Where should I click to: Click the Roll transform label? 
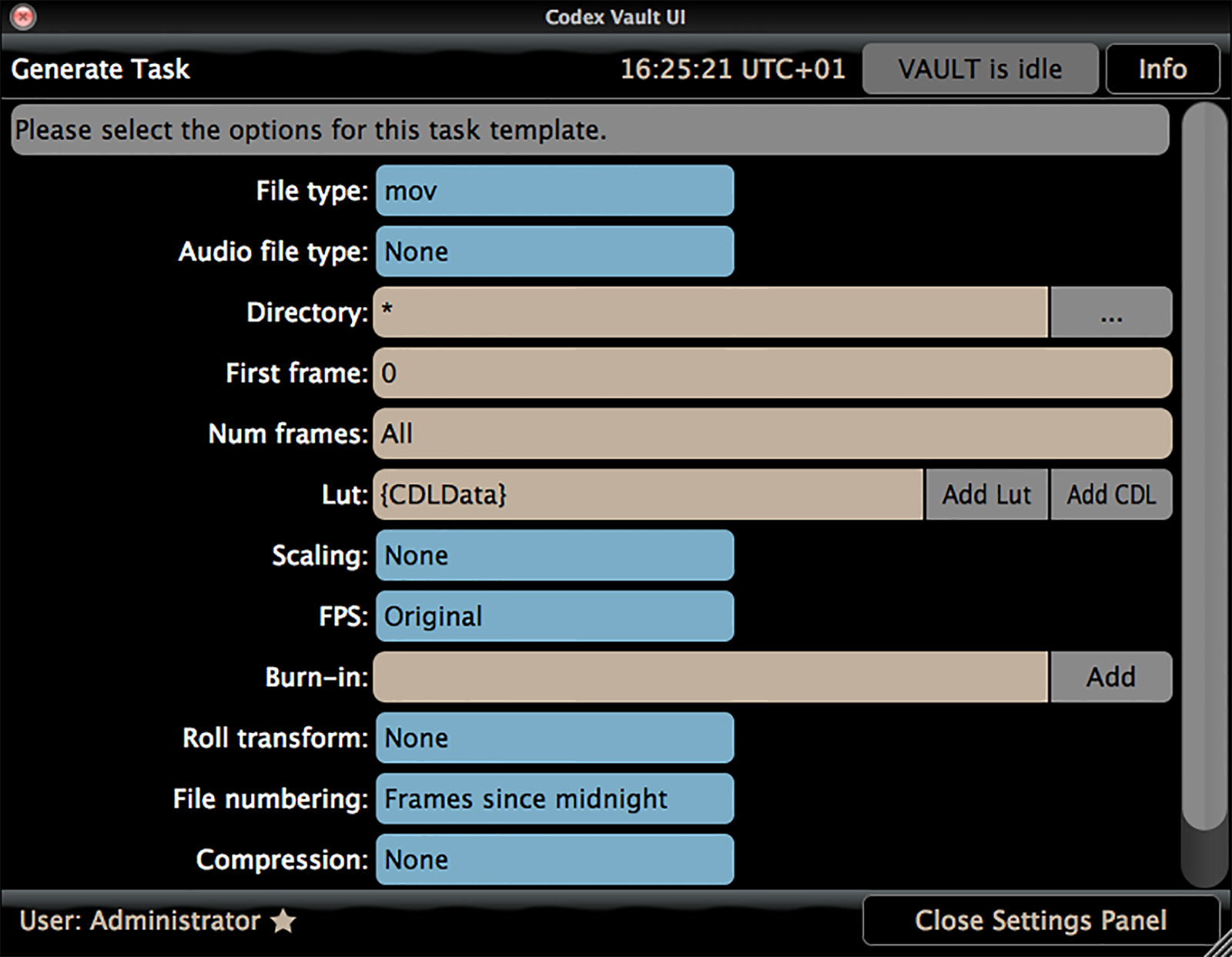coord(275,738)
